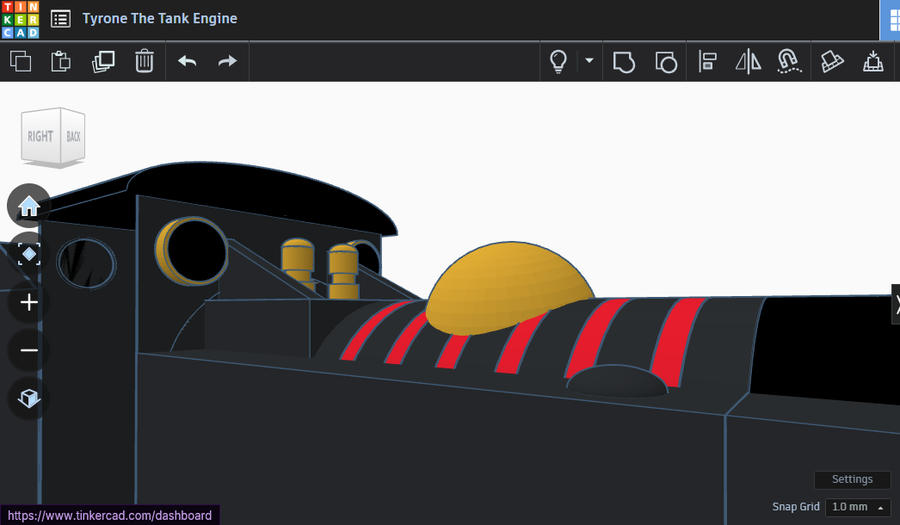Open the designs list panel icon
The height and width of the screenshot is (525, 900).
tap(60, 19)
